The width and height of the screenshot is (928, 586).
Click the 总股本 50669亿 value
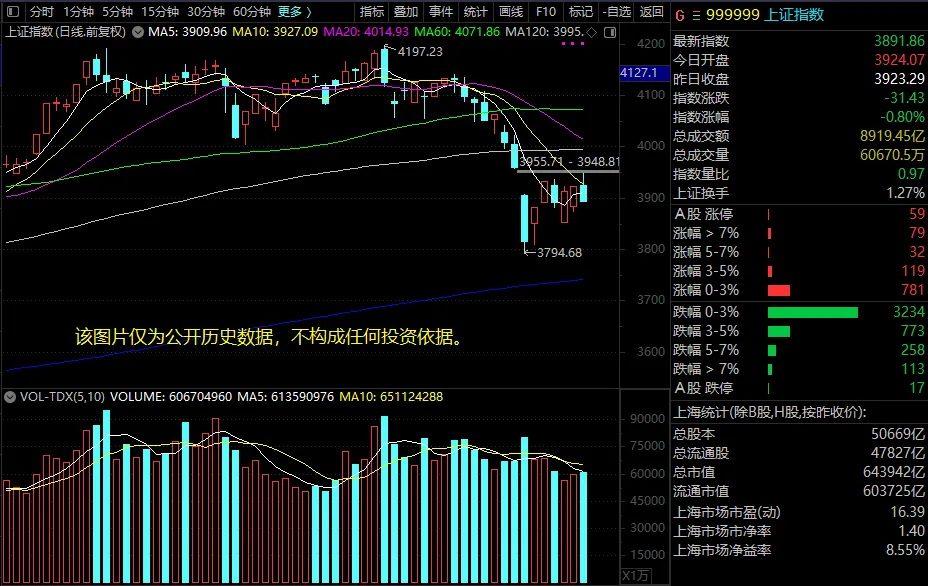897,434
